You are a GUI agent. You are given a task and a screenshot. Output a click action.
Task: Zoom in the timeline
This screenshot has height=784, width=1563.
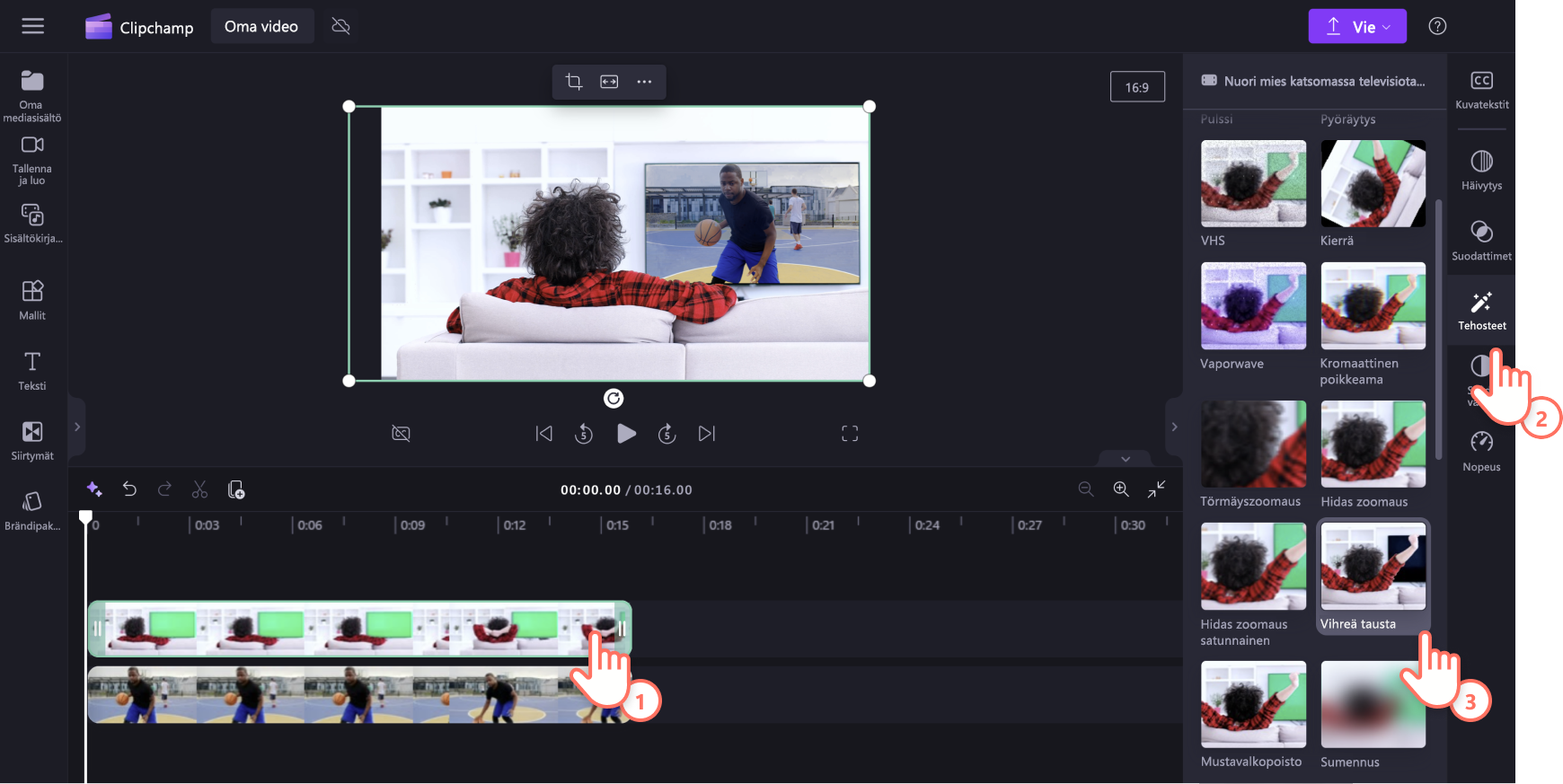(x=1121, y=489)
